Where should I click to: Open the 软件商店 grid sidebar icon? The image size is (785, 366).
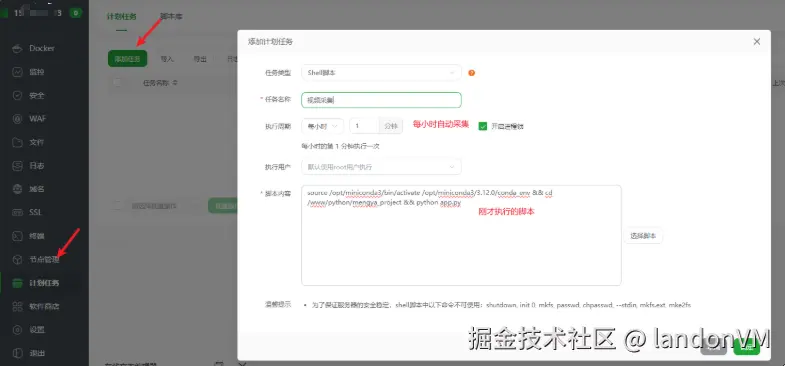pyautogui.click(x=18, y=306)
